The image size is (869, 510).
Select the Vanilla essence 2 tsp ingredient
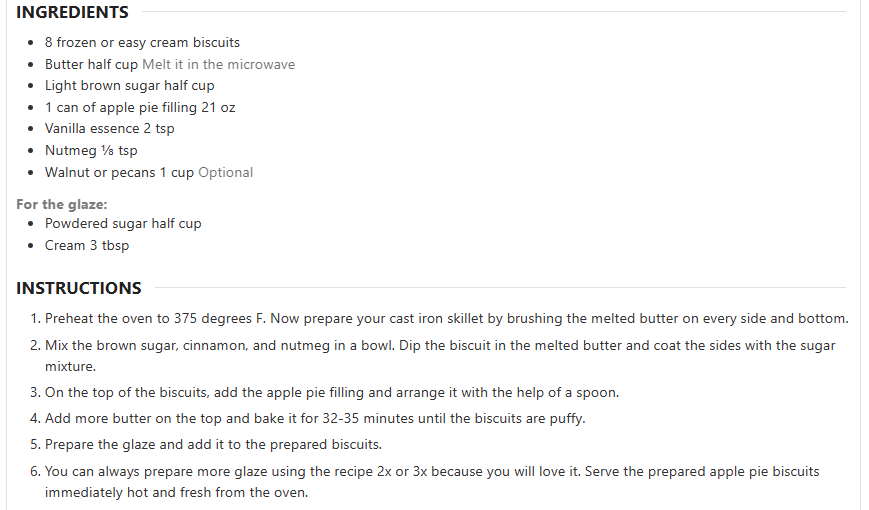coord(110,129)
